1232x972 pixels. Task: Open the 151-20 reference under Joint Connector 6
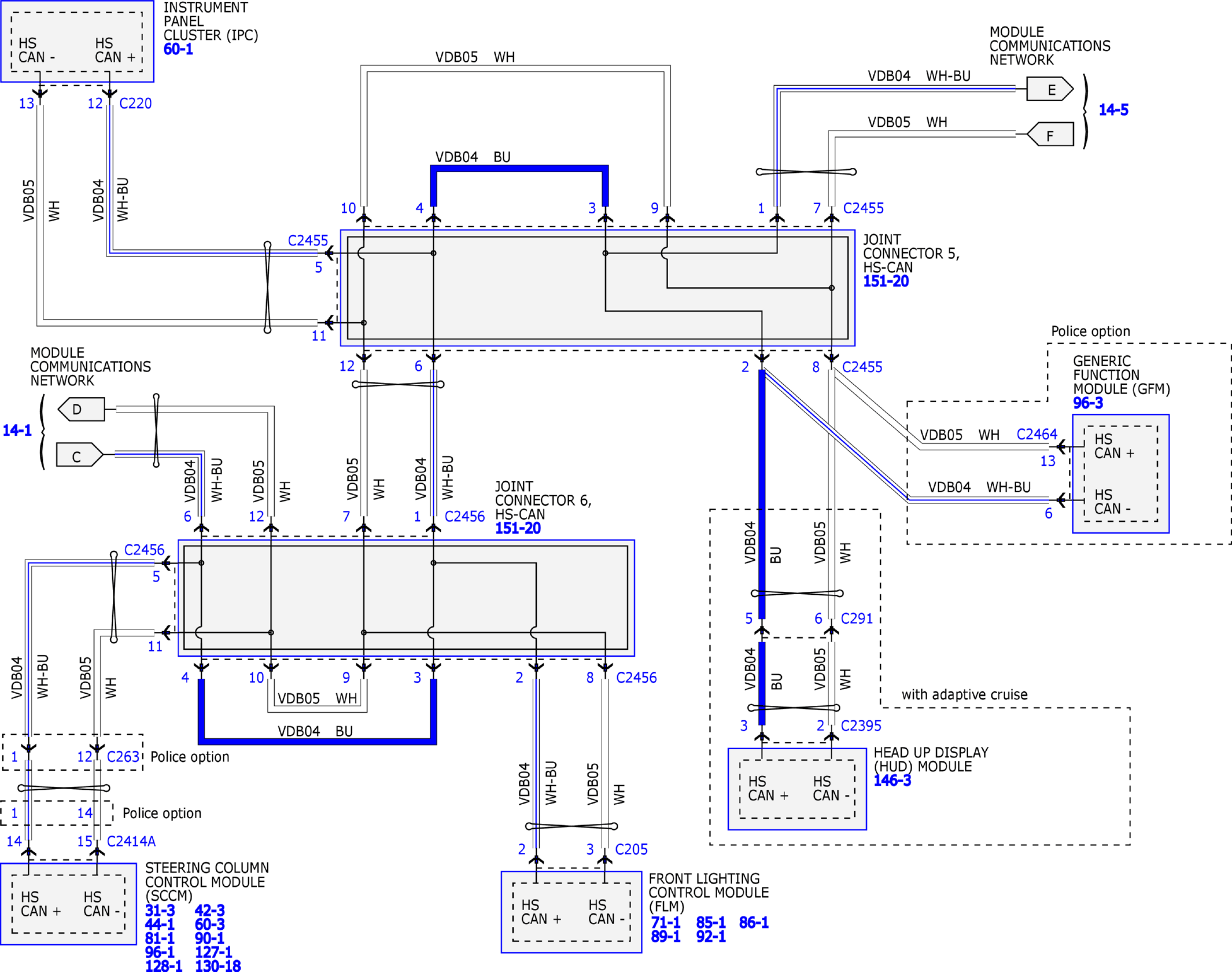pyautogui.click(x=518, y=528)
